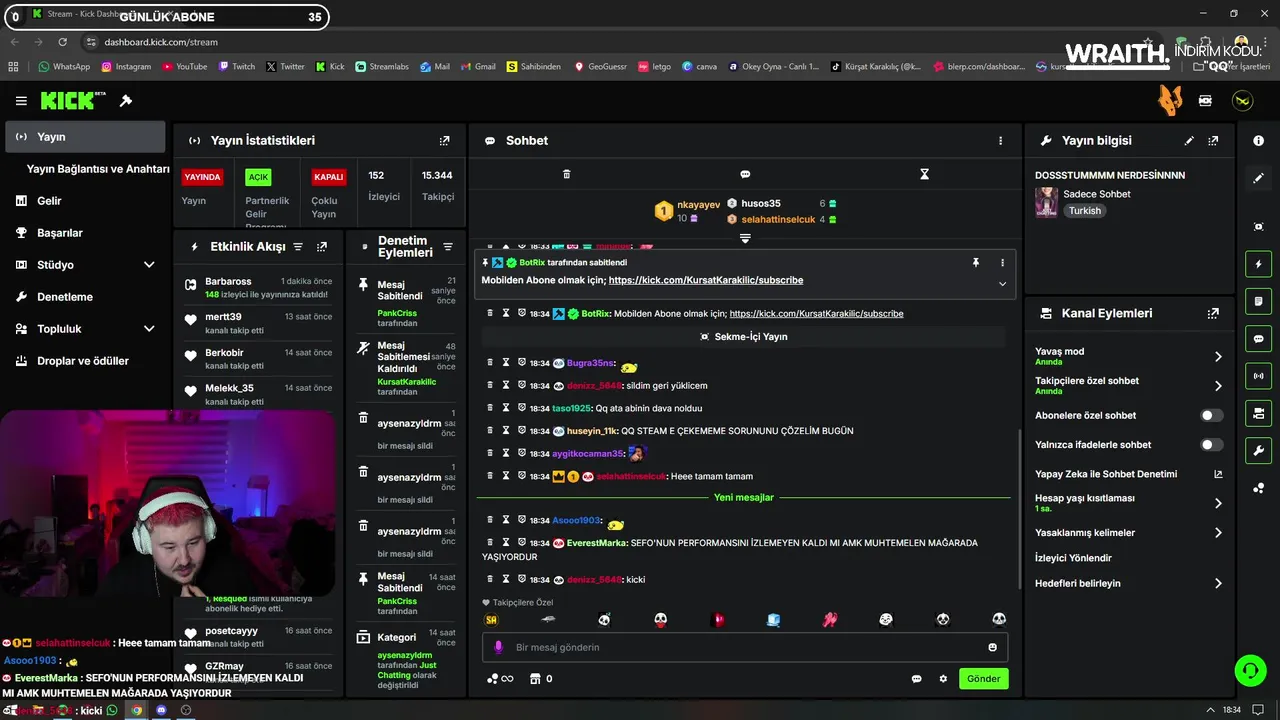Image resolution: width=1280 pixels, height=720 pixels.
Task: Click the Turkish language tag
Action: (1084, 211)
